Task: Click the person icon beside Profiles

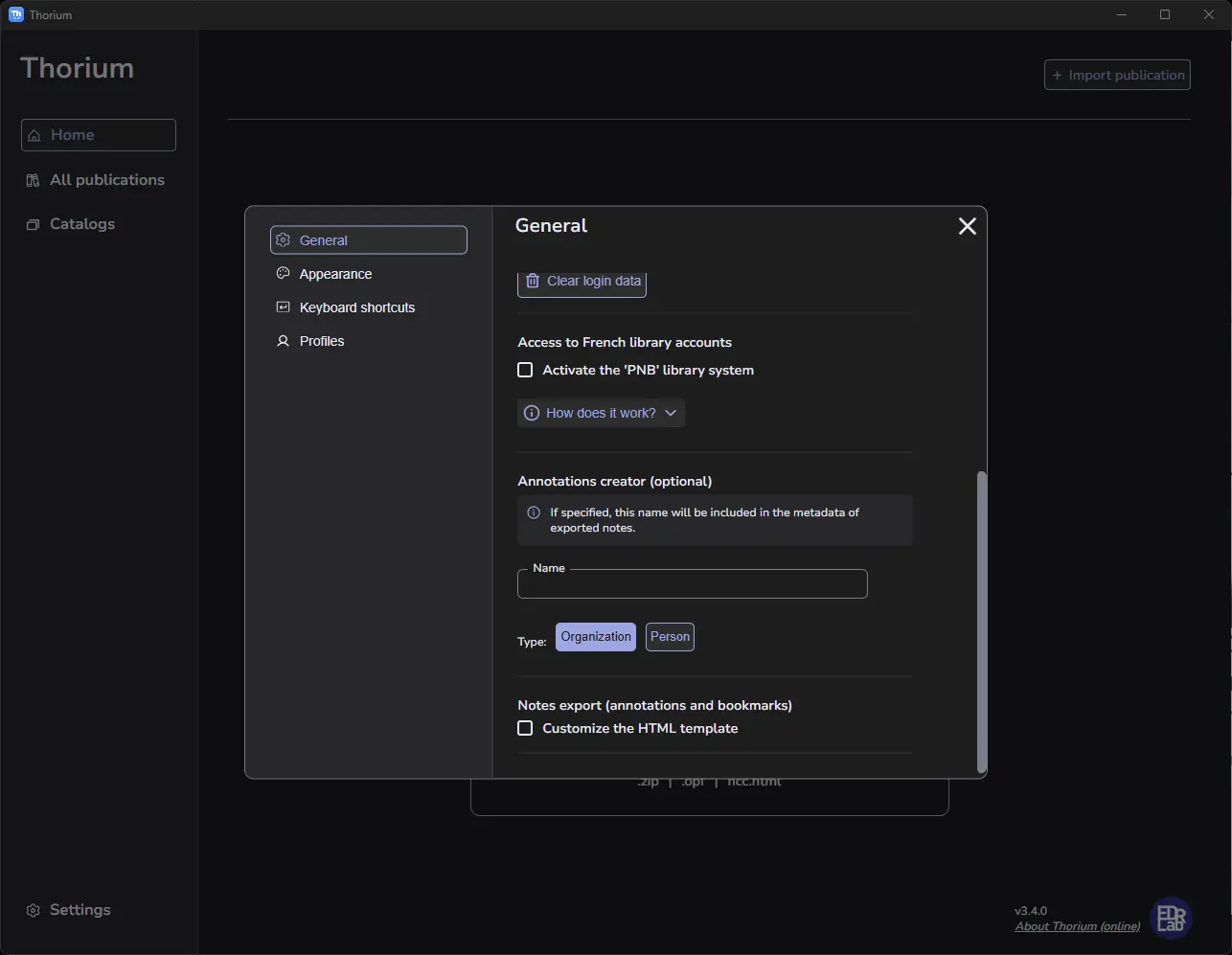Action: pyautogui.click(x=283, y=341)
